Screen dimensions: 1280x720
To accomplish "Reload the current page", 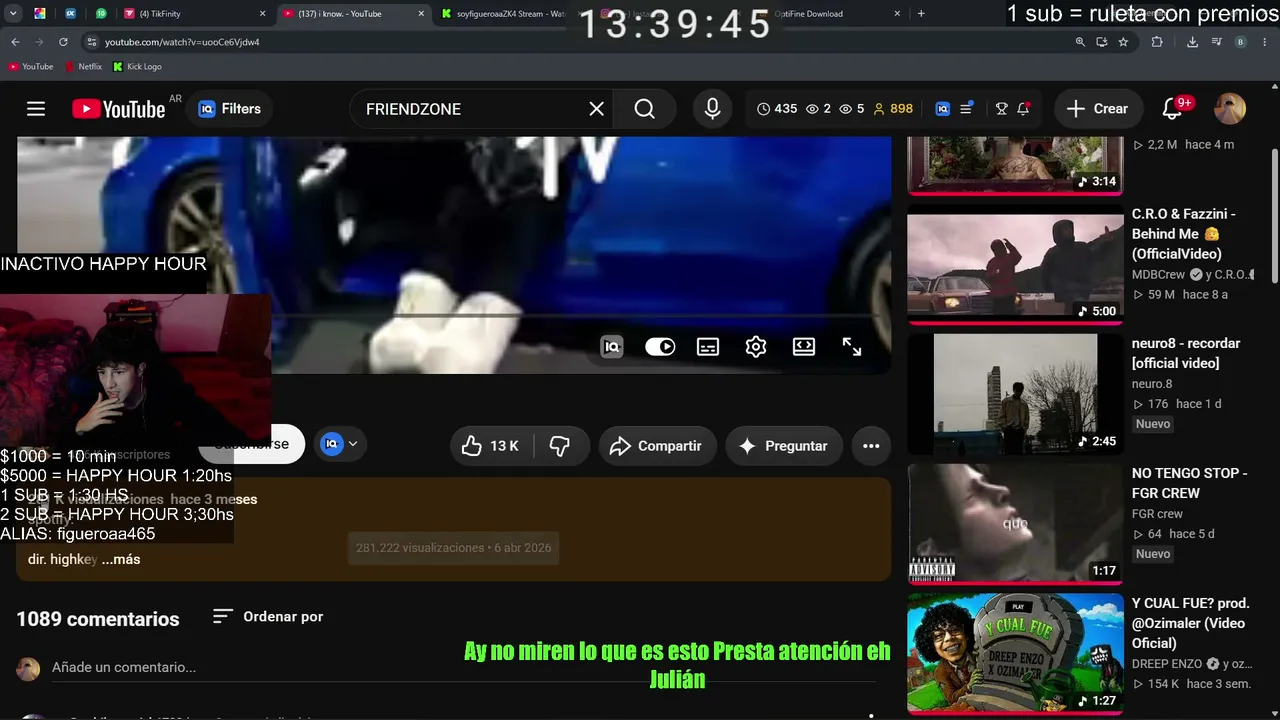I will [x=63, y=42].
